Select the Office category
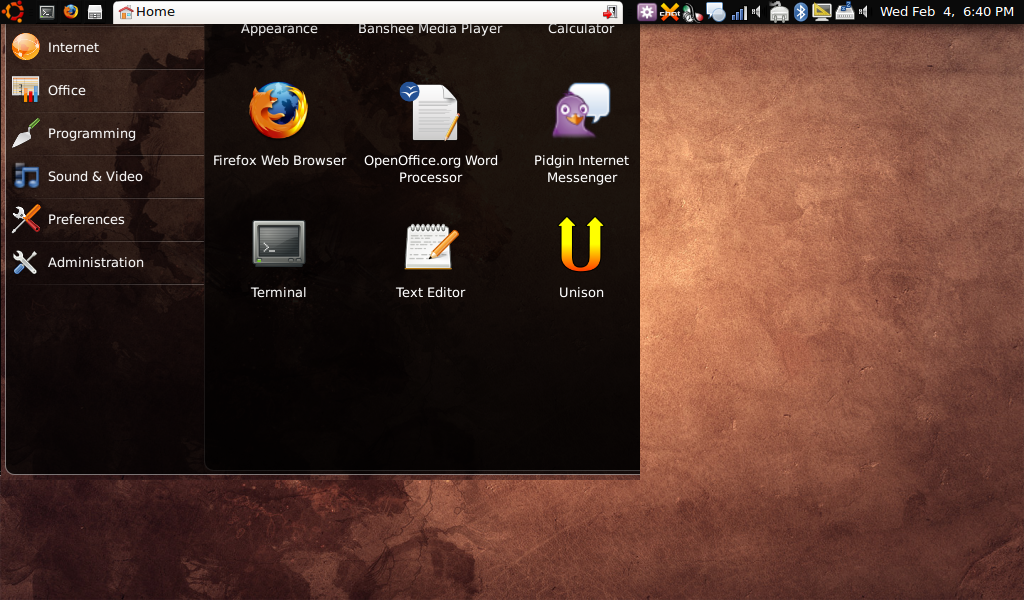 (66, 90)
